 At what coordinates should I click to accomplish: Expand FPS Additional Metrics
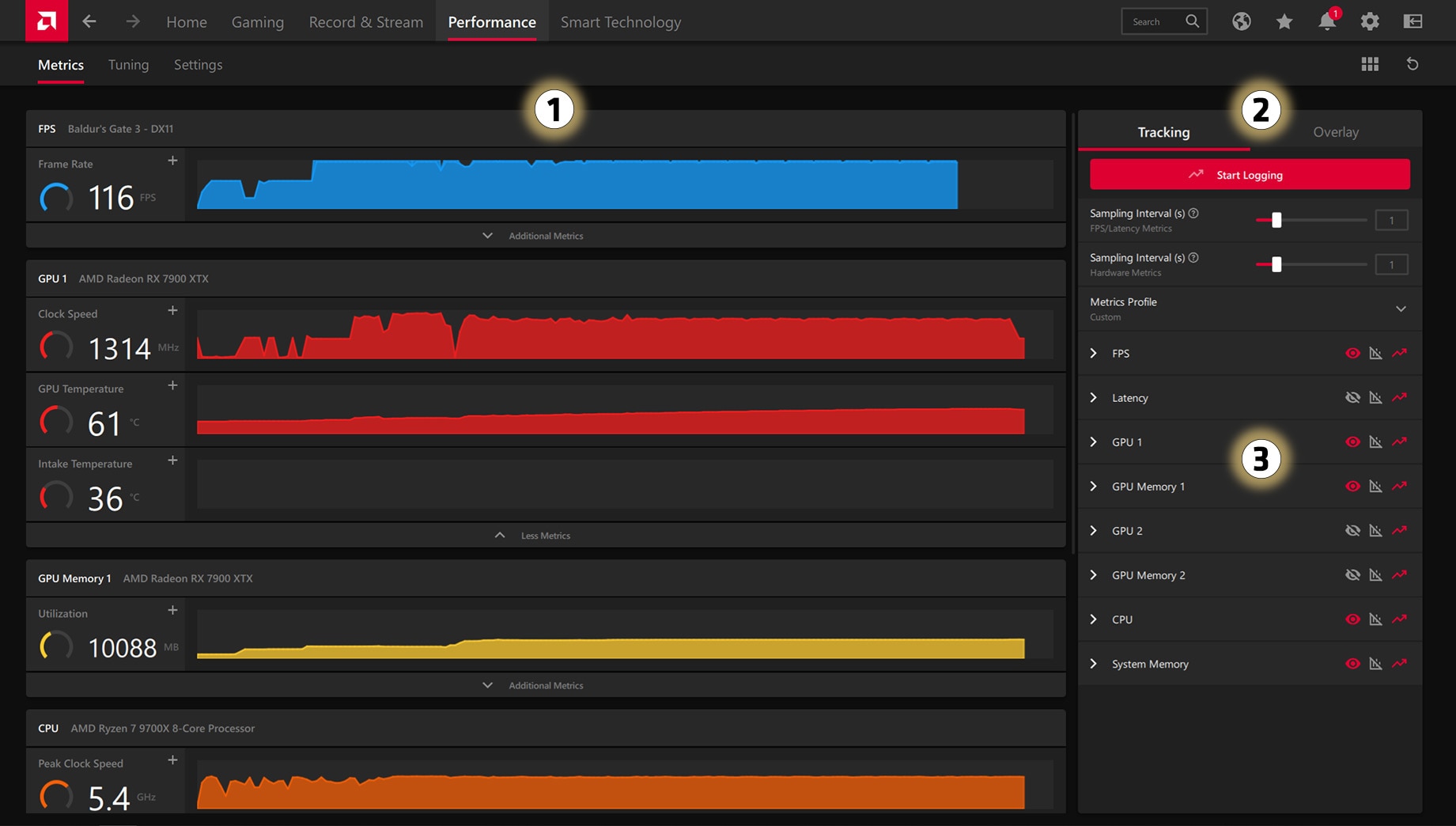[x=546, y=236]
